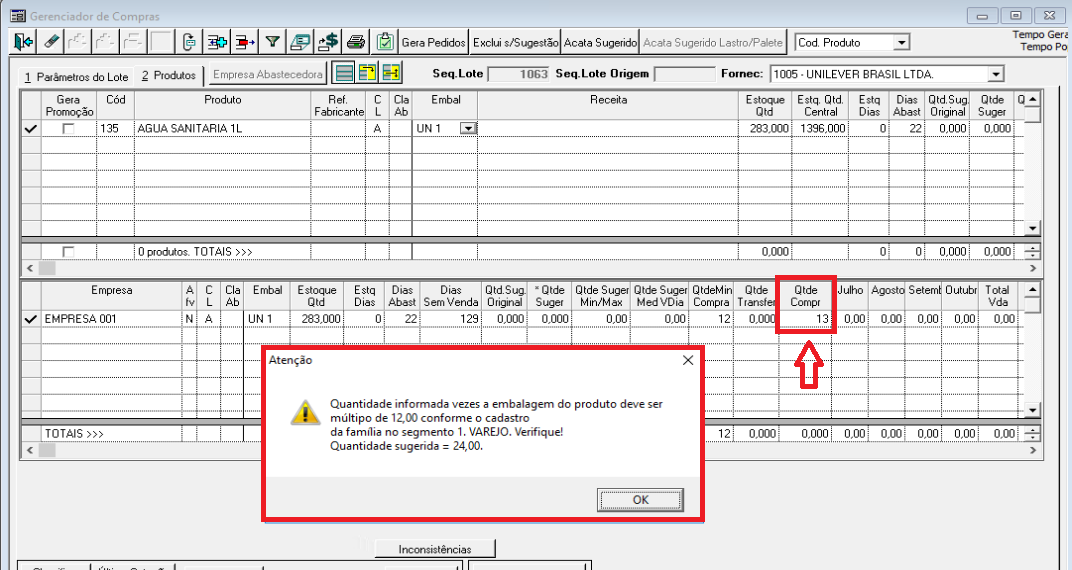Image resolution: width=1072 pixels, height=570 pixels.
Task: Click stepper beside products TOTAIS row
Action: (x=1032, y=252)
